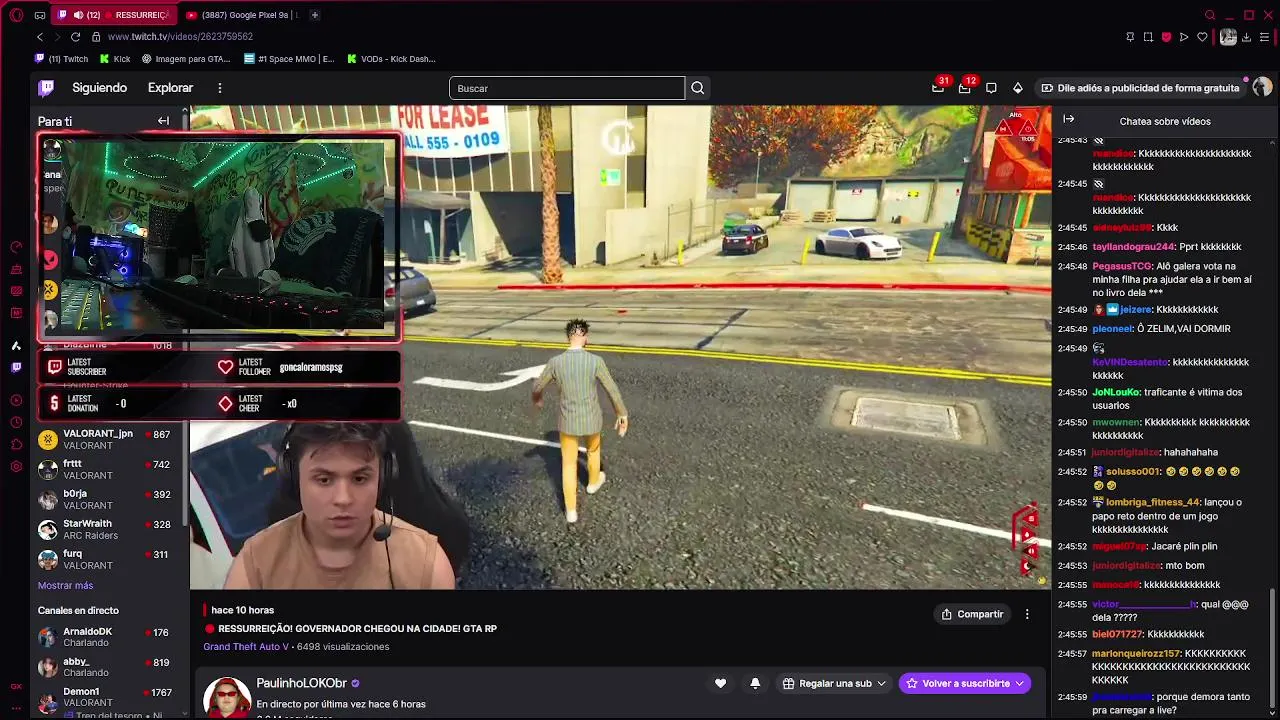Click the GTA video player area
This screenshot has height=720, width=1280.
click(x=620, y=347)
